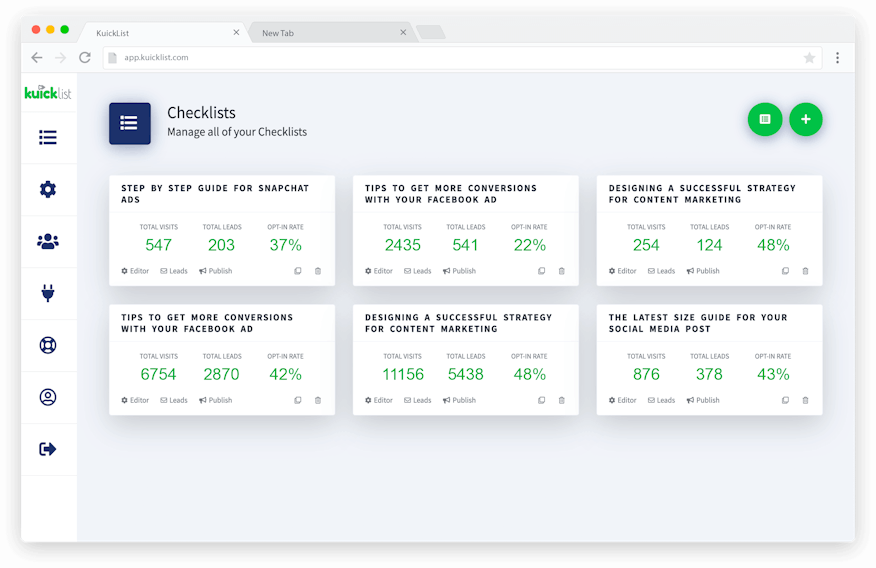The height and width of the screenshot is (568, 876).
Task: Open the support lifebuoy icon in sidebar
Action: (x=48, y=345)
